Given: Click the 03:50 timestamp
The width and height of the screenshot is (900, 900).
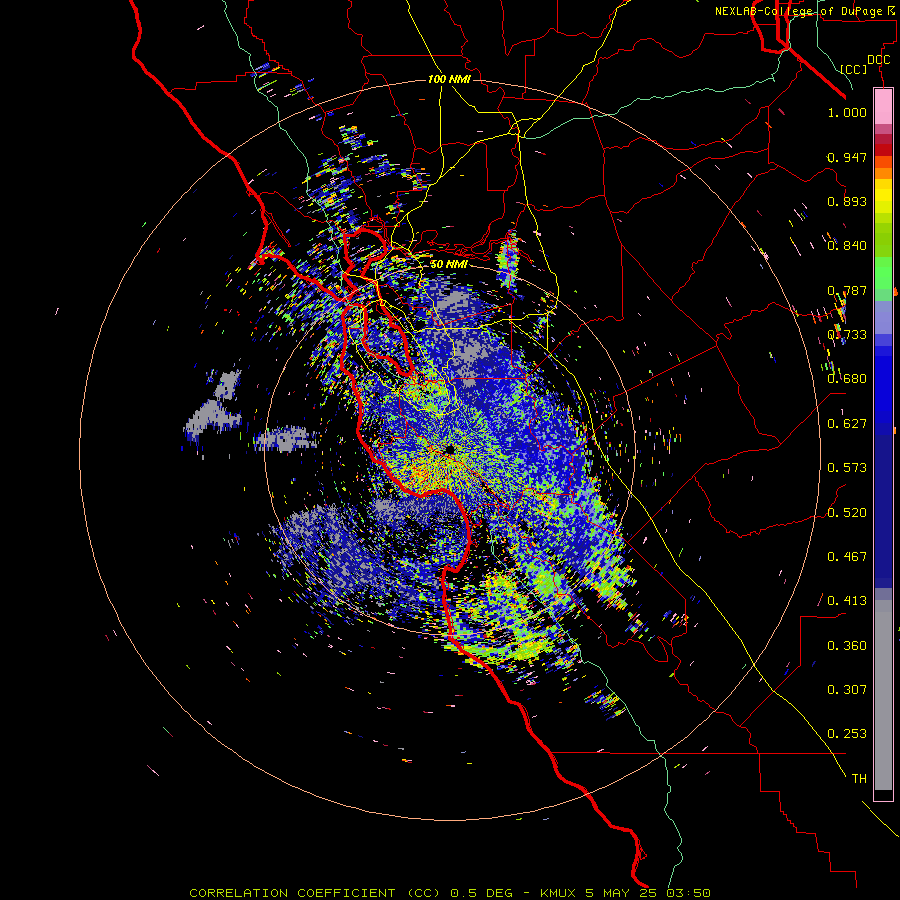Looking at the screenshot, I should [689, 893].
